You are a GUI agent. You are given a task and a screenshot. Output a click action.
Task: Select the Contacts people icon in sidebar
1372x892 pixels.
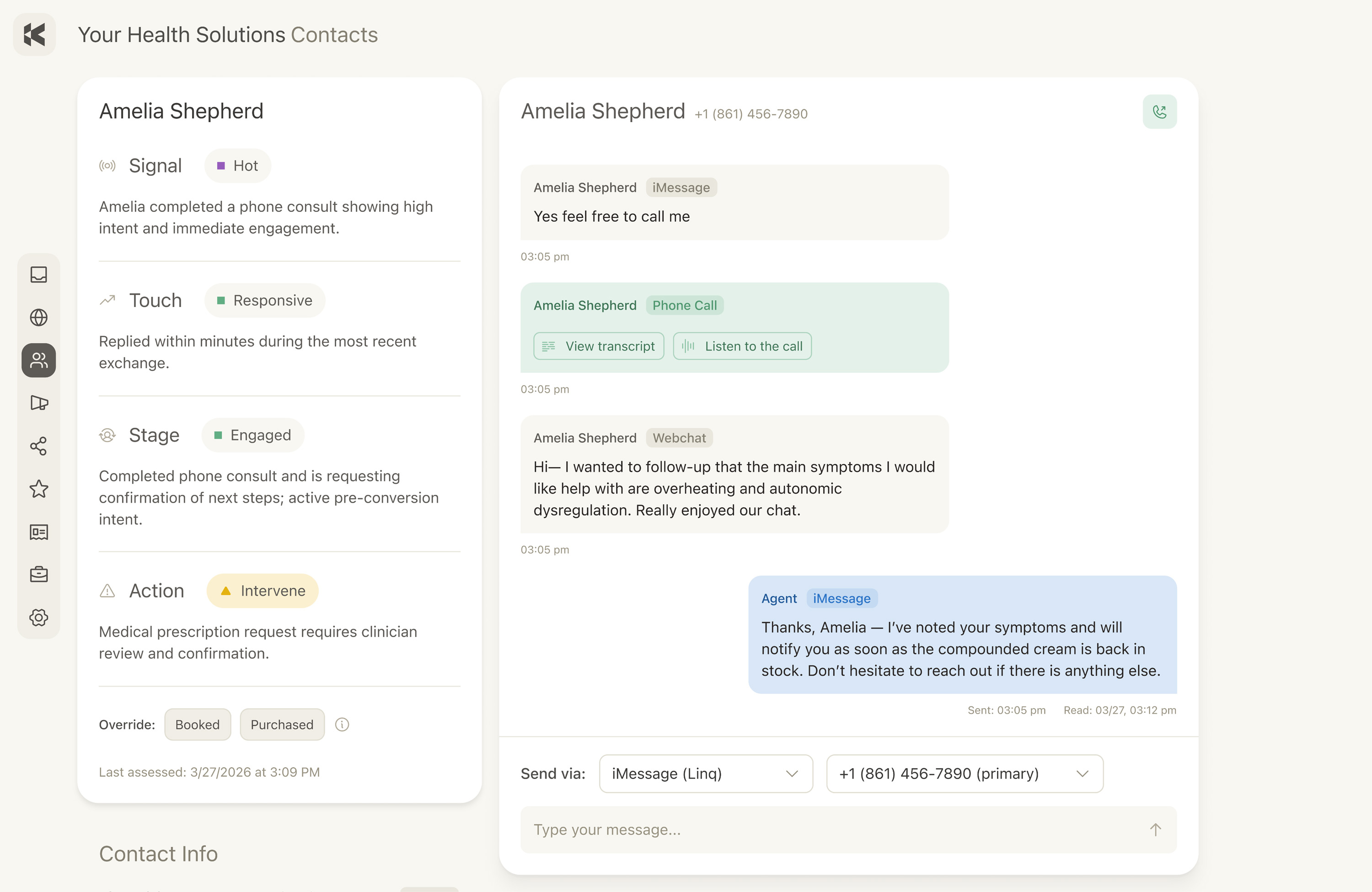pyautogui.click(x=38, y=360)
